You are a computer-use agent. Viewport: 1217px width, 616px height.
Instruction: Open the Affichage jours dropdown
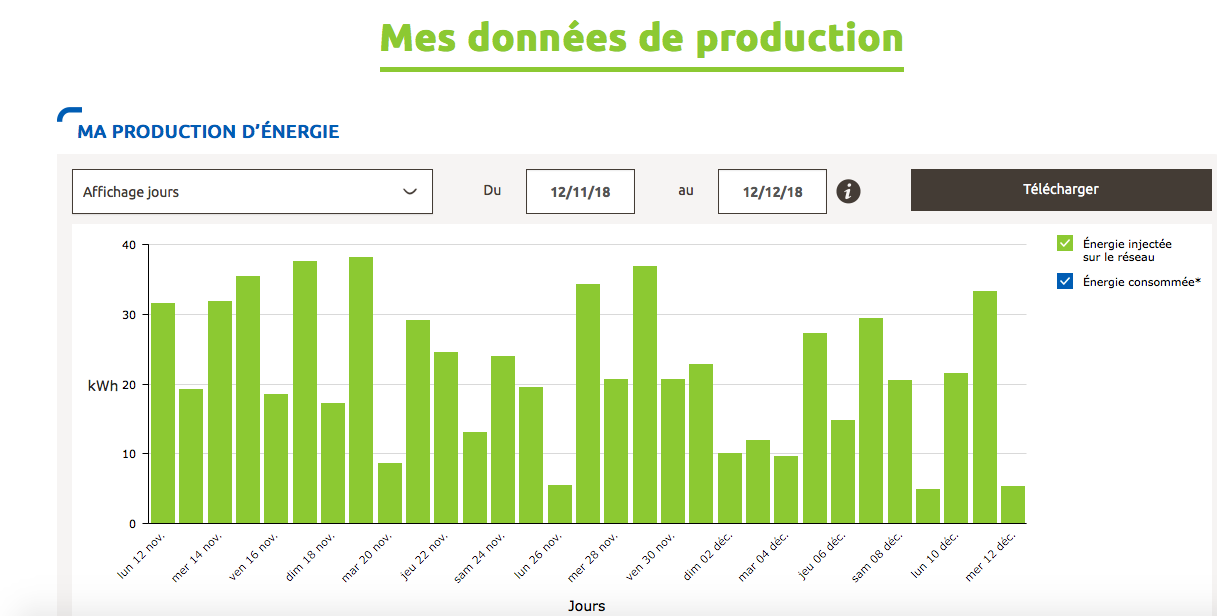click(x=252, y=191)
